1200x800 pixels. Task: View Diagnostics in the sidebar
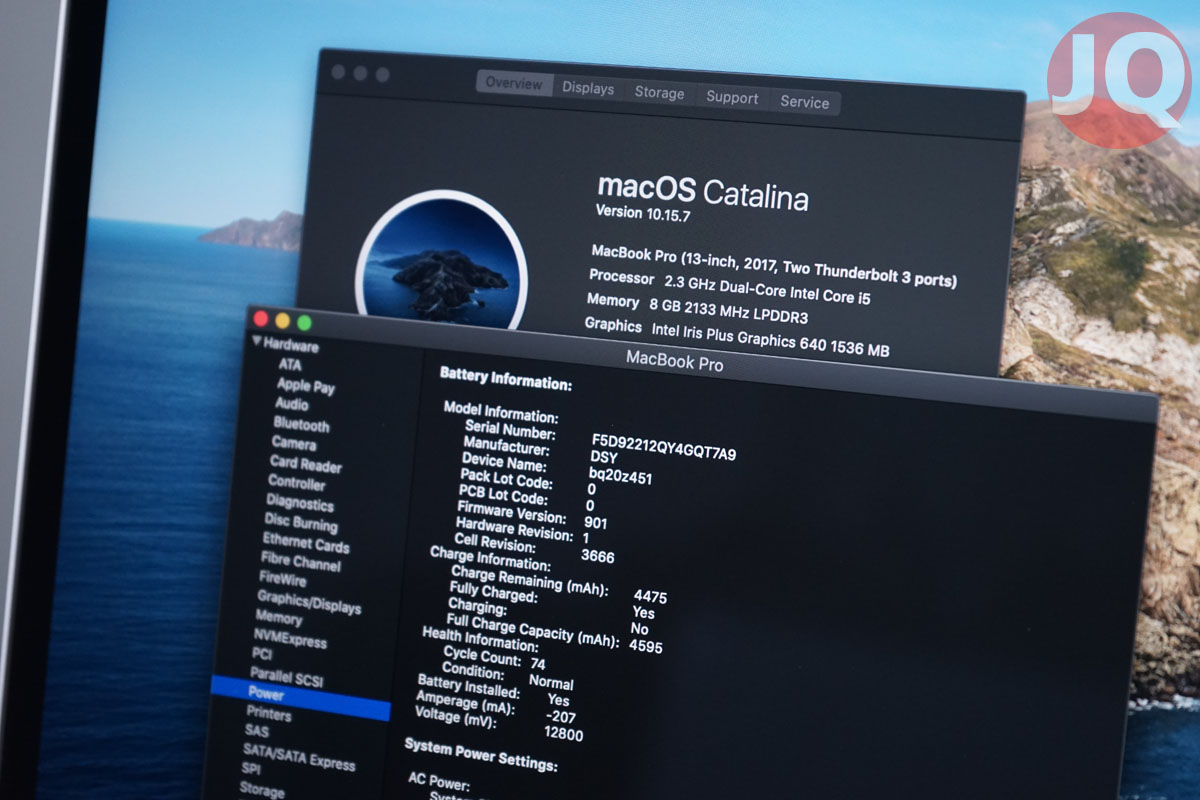tap(300, 503)
